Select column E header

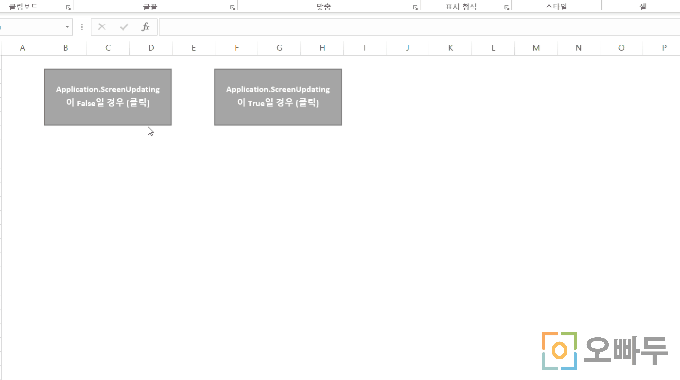193,48
